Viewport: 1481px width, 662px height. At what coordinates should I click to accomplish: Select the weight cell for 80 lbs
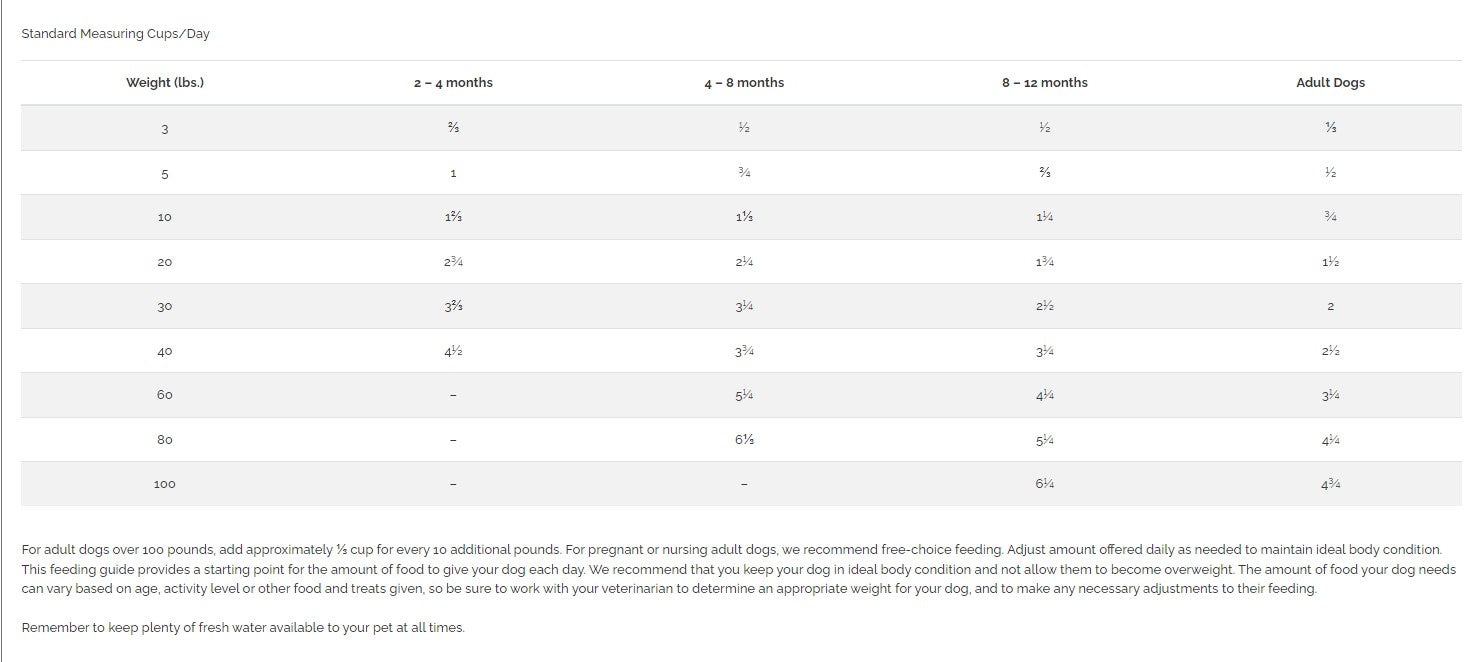pos(165,440)
